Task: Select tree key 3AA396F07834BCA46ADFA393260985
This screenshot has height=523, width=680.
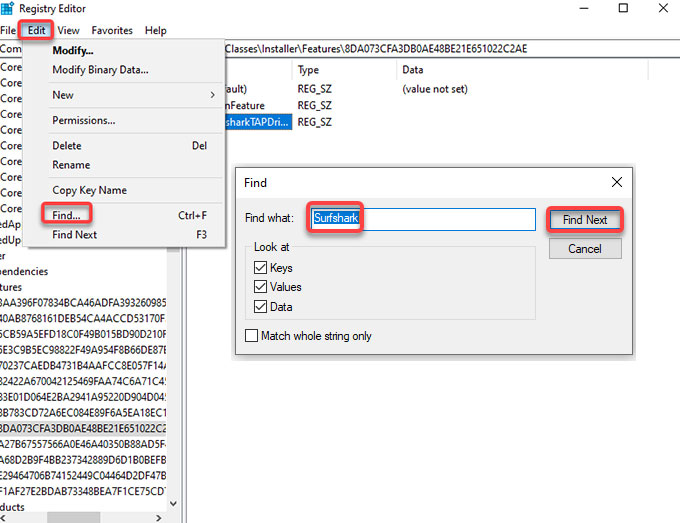Action: pos(83,303)
